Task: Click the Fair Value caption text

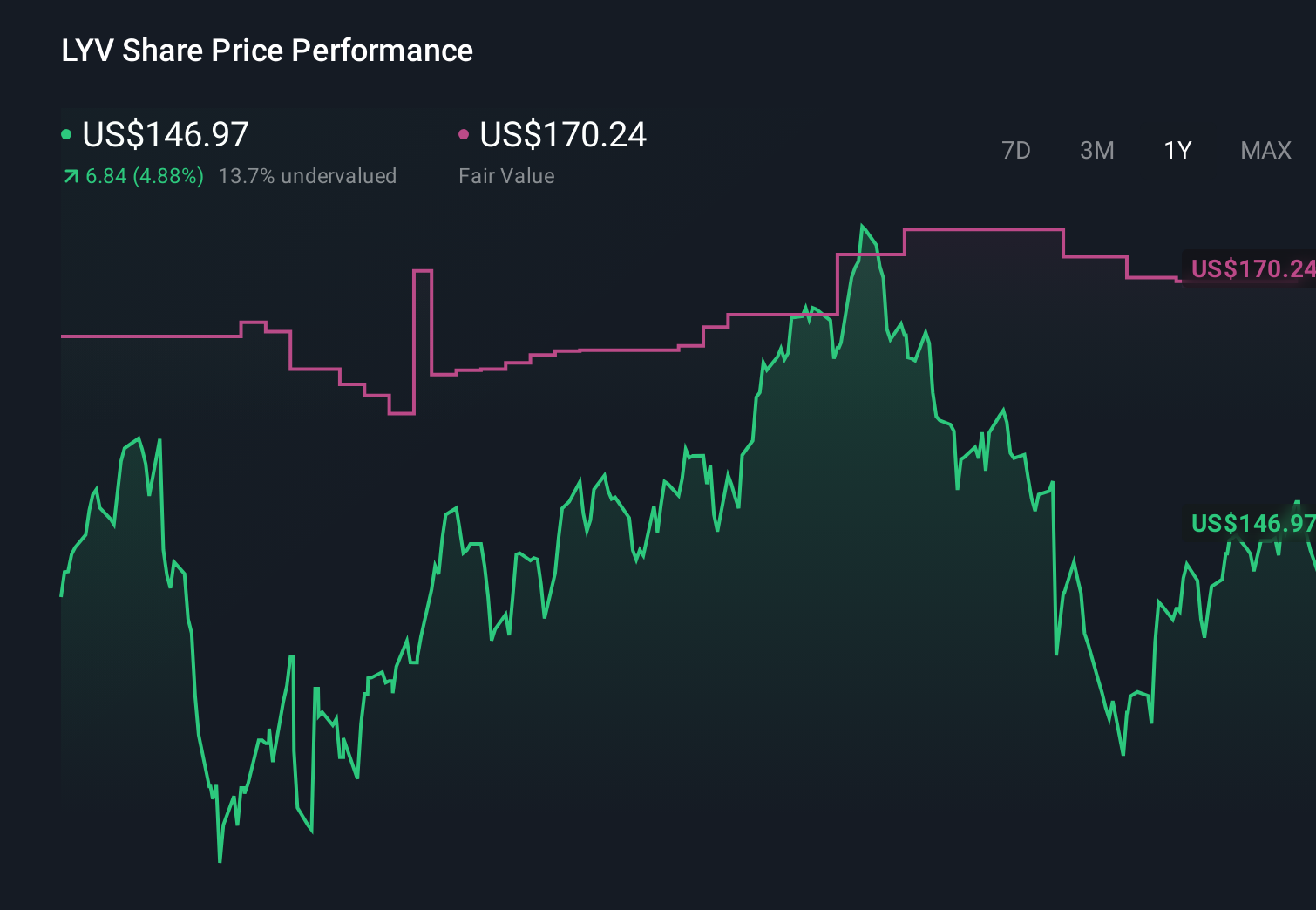Action: pyautogui.click(x=506, y=176)
